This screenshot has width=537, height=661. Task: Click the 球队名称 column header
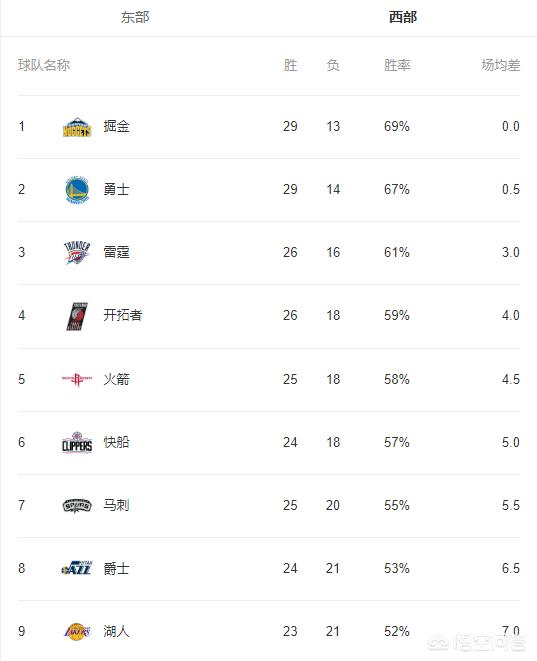[44, 65]
